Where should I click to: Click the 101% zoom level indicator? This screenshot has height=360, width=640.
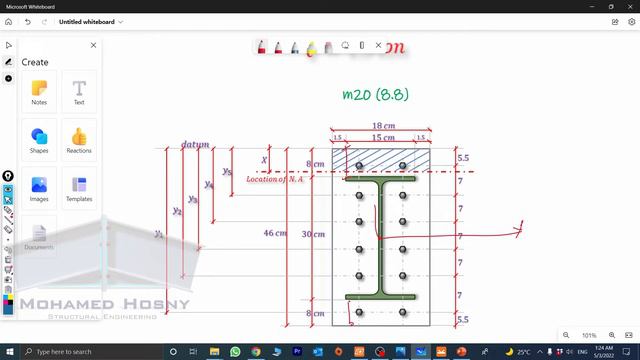pos(589,336)
